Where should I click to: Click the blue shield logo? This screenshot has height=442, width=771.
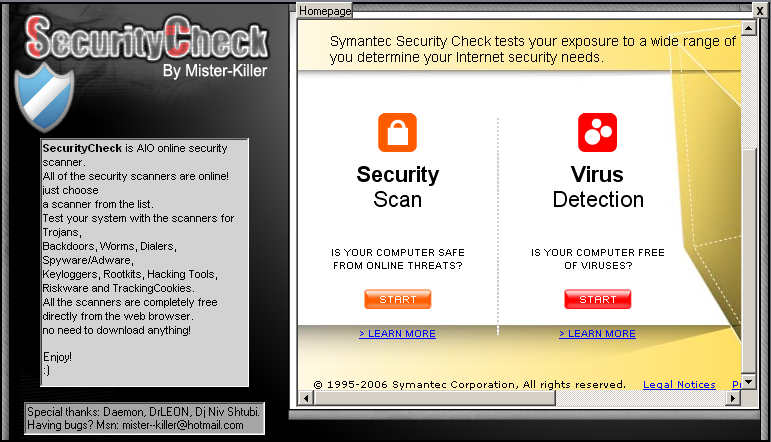coord(44,98)
